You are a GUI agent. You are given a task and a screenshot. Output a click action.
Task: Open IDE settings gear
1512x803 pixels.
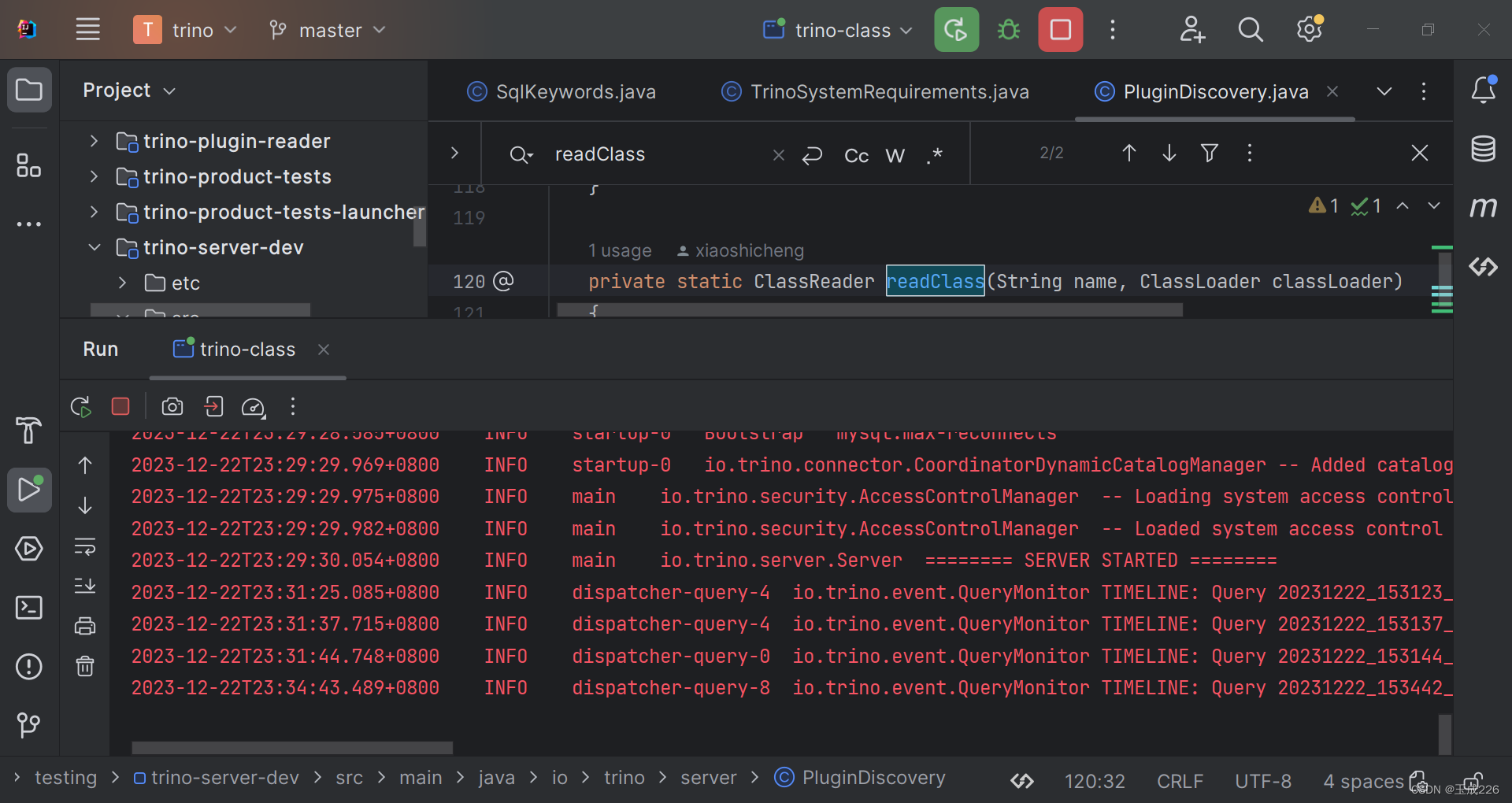tap(1310, 30)
